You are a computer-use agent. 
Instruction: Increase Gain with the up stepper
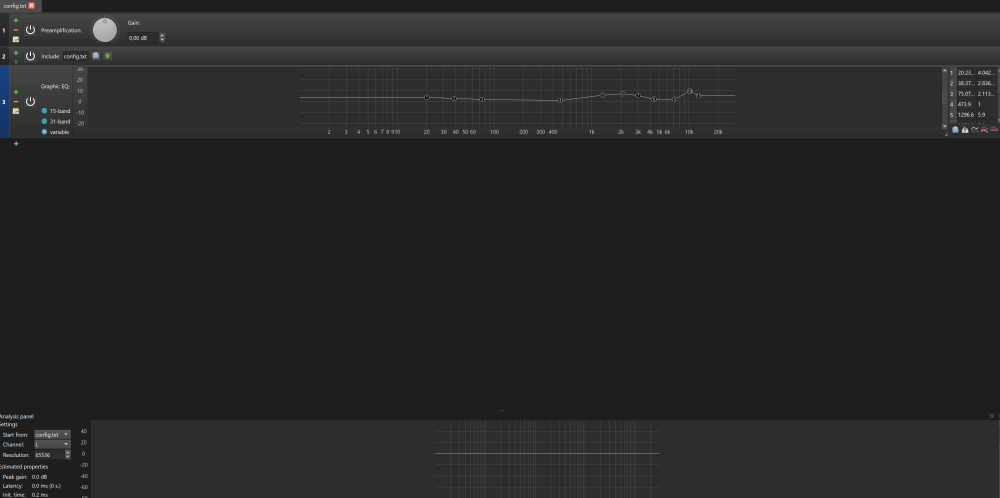162,36
